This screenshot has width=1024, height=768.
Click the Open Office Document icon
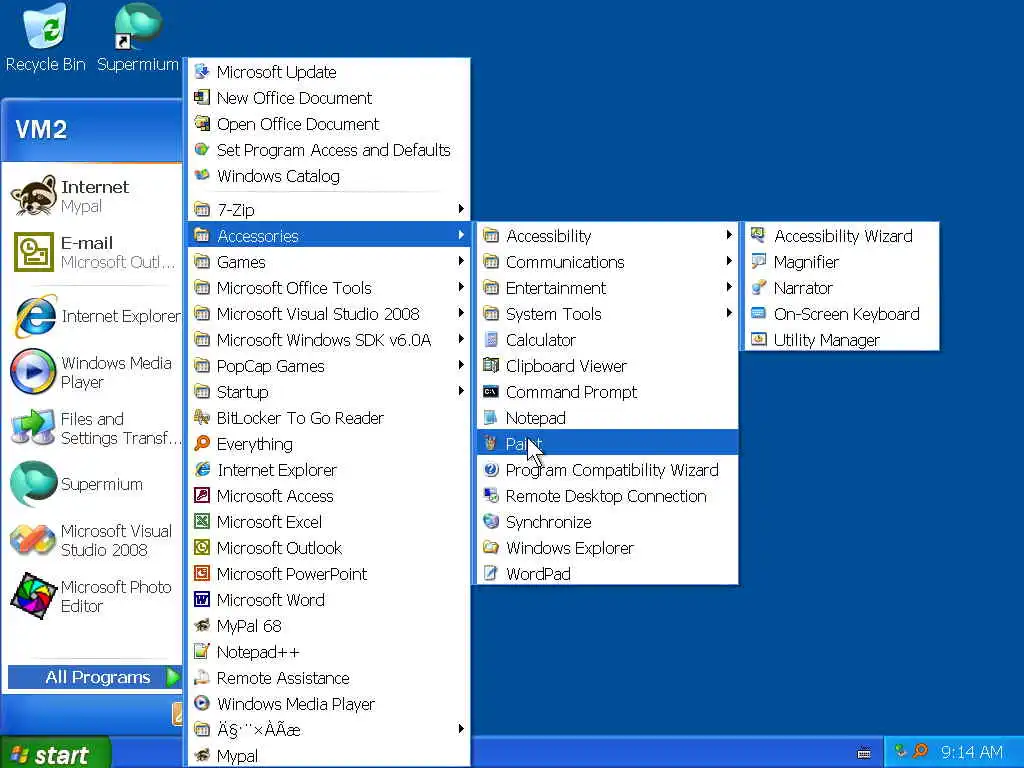click(x=202, y=123)
